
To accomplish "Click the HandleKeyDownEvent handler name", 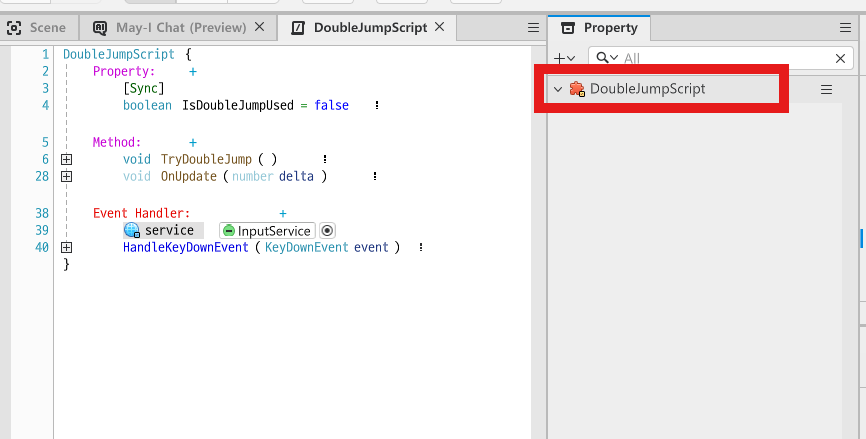I will pos(186,247).
